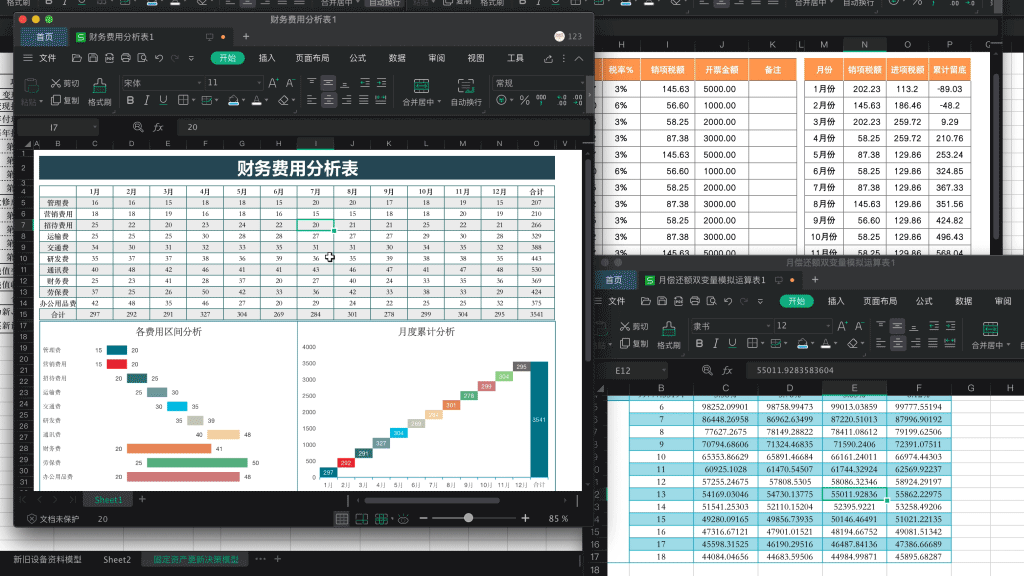Open the 插入 tab in the front window
This screenshot has width=1024, height=576.
(267, 58)
